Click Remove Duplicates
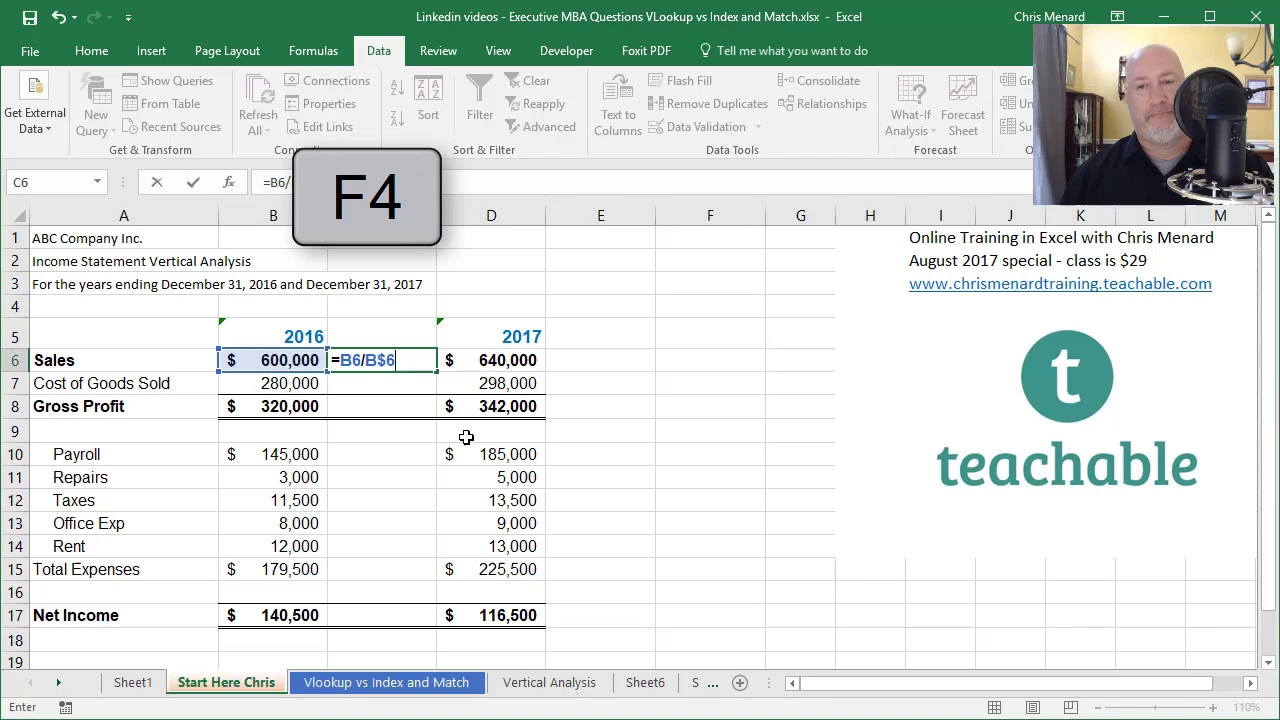This screenshot has width=1280, height=720. click(x=708, y=104)
